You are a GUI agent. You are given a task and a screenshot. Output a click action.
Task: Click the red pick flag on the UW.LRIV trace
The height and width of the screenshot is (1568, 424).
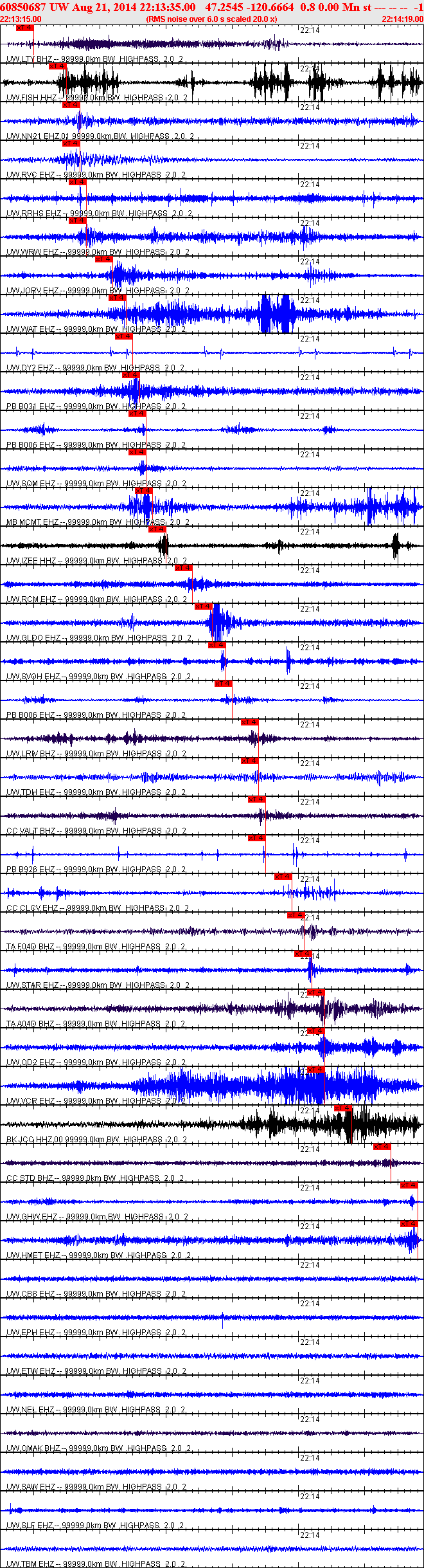(x=249, y=722)
